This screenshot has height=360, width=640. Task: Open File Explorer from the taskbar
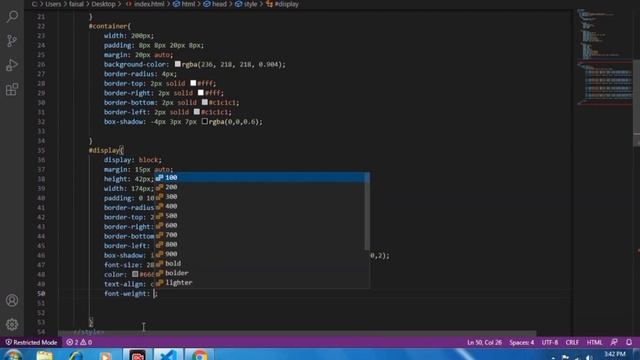pos(44,355)
